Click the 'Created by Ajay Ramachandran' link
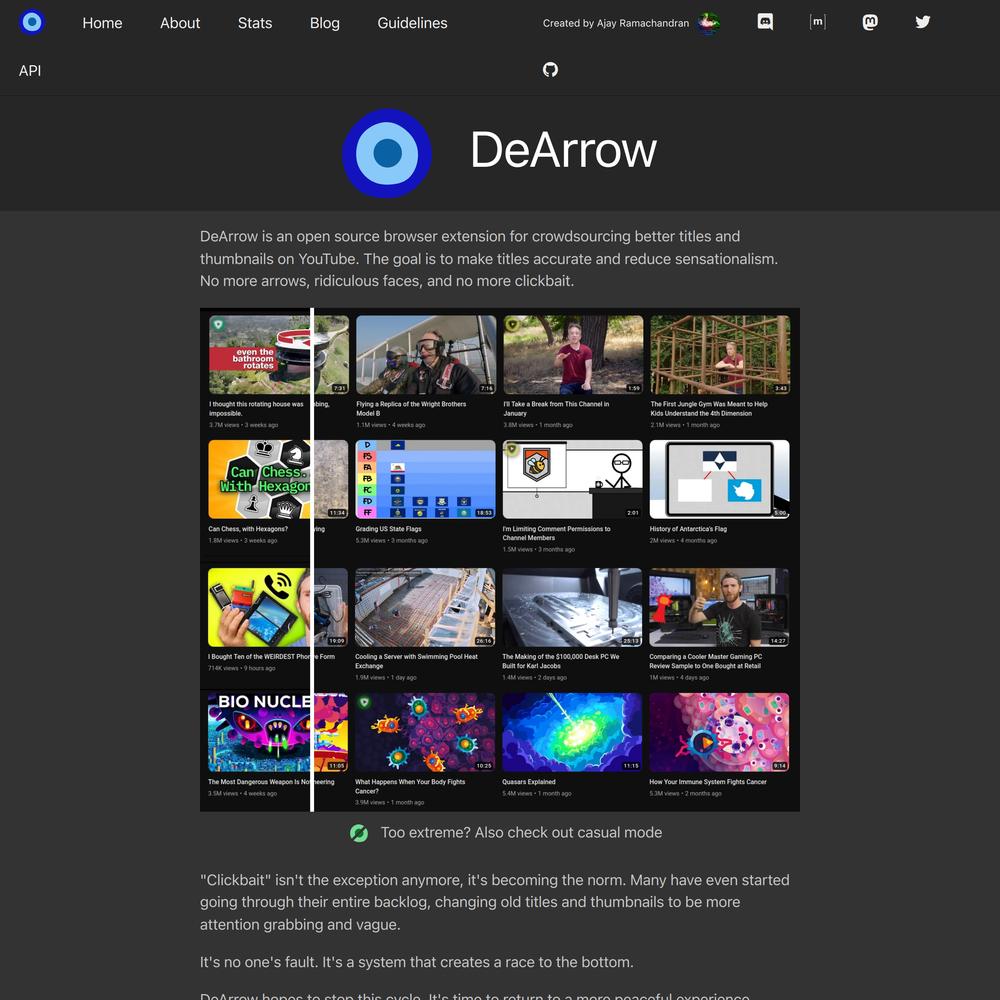 tap(616, 23)
